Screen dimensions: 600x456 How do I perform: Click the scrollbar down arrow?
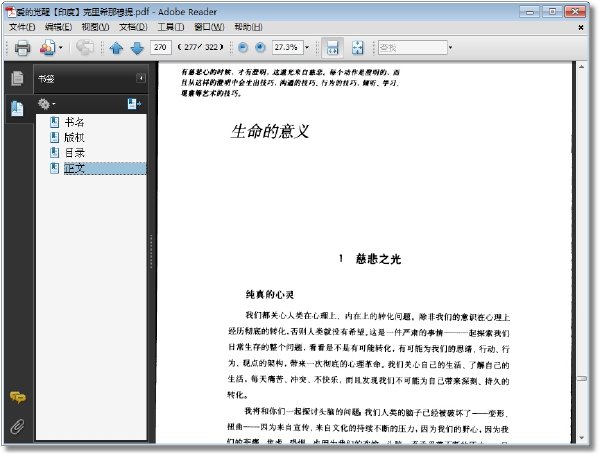[581, 438]
